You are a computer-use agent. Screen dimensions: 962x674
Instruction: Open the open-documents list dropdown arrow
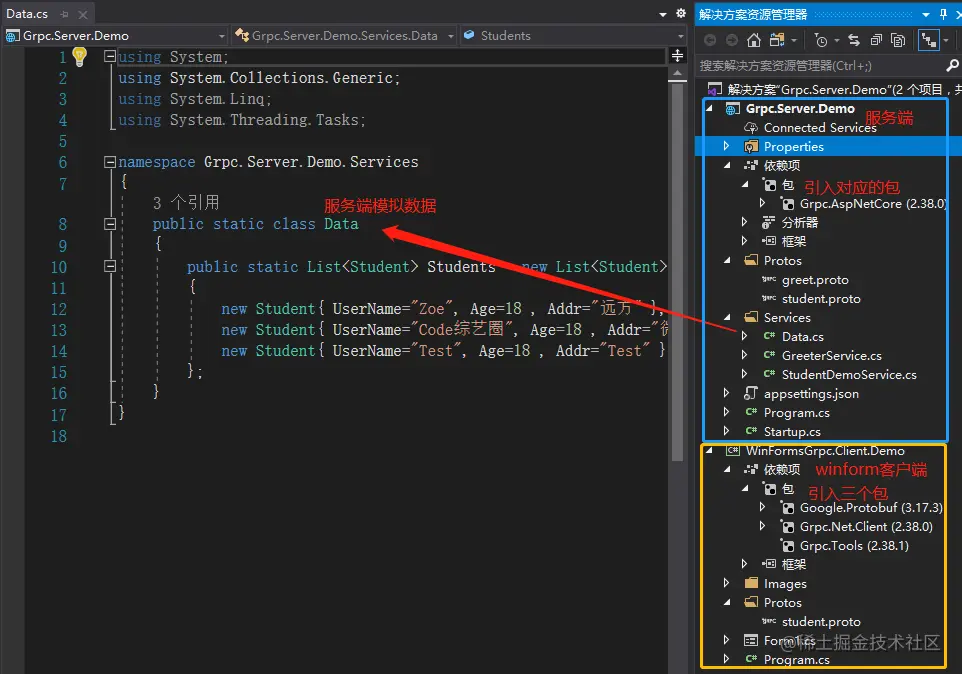coord(663,14)
